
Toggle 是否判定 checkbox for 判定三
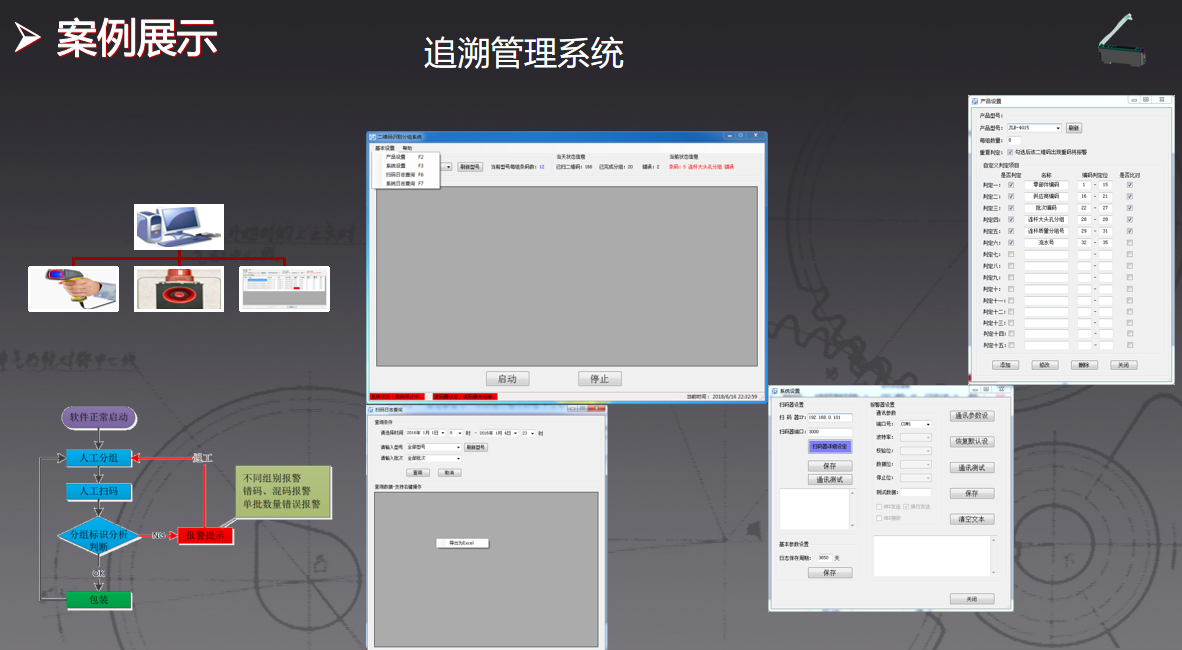1011,208
